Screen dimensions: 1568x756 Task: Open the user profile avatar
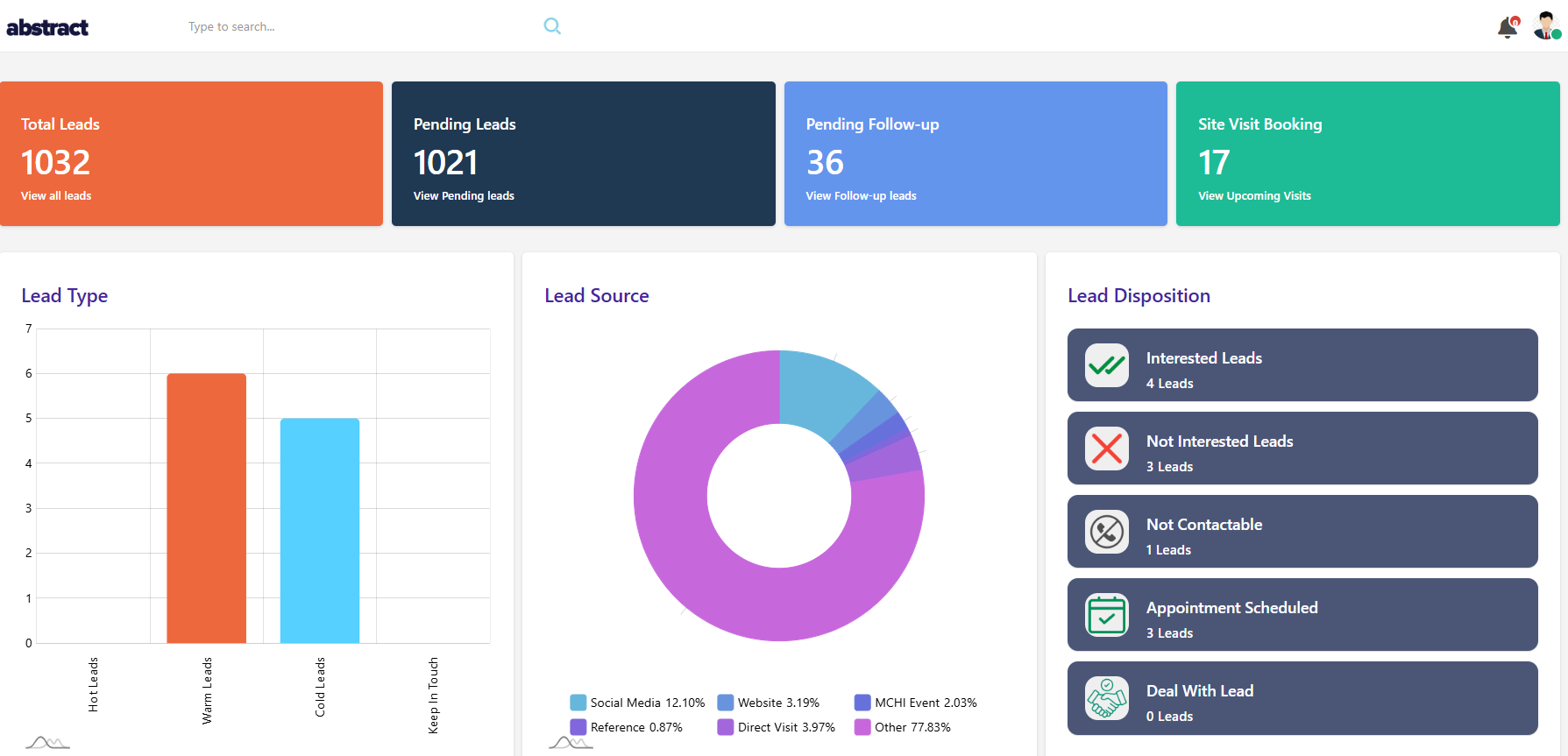[x=1546, y=26]
